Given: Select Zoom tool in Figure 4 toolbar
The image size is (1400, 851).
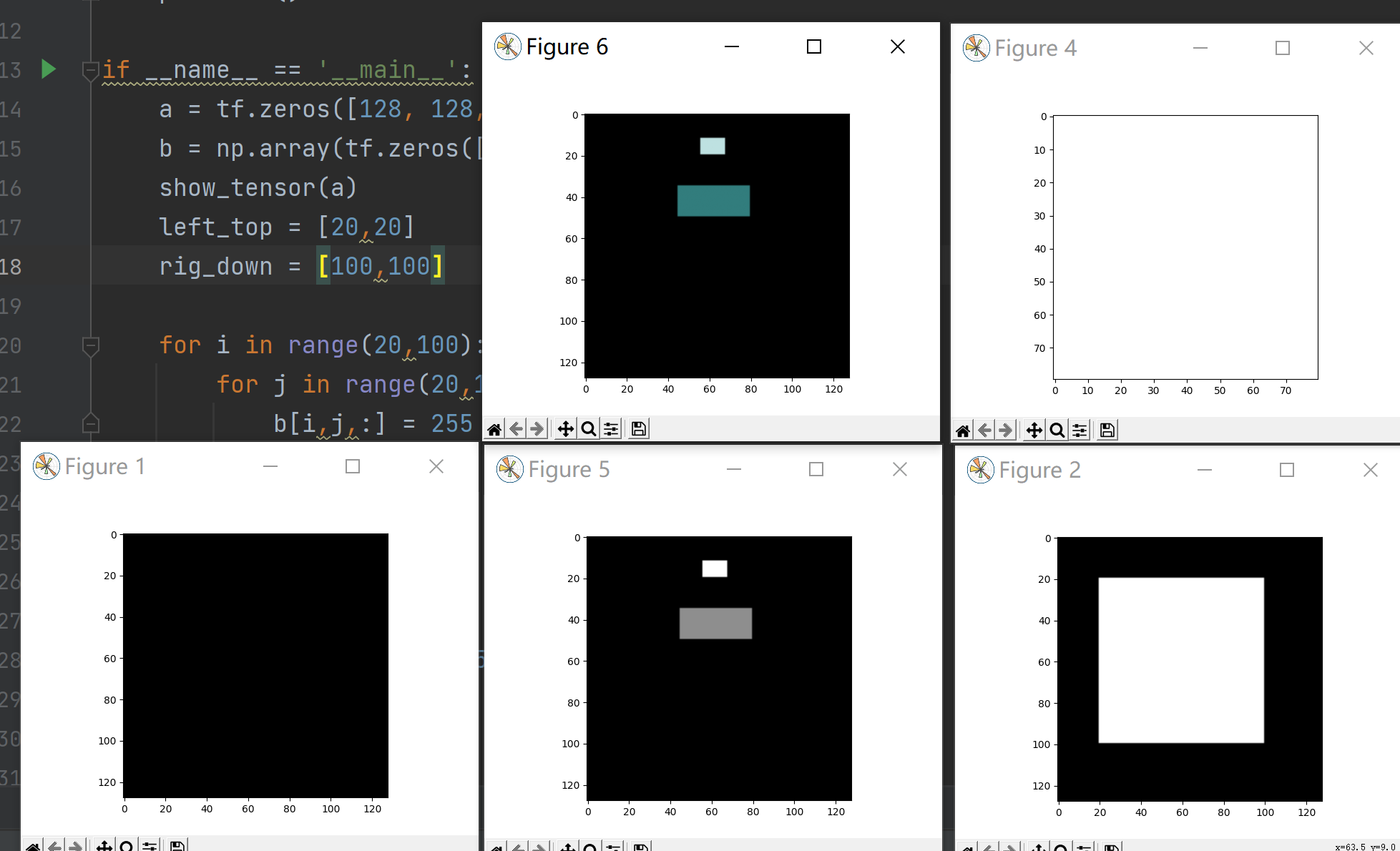Looking at the screenshot, I should pyautogui.click(x=1057, y=431).
